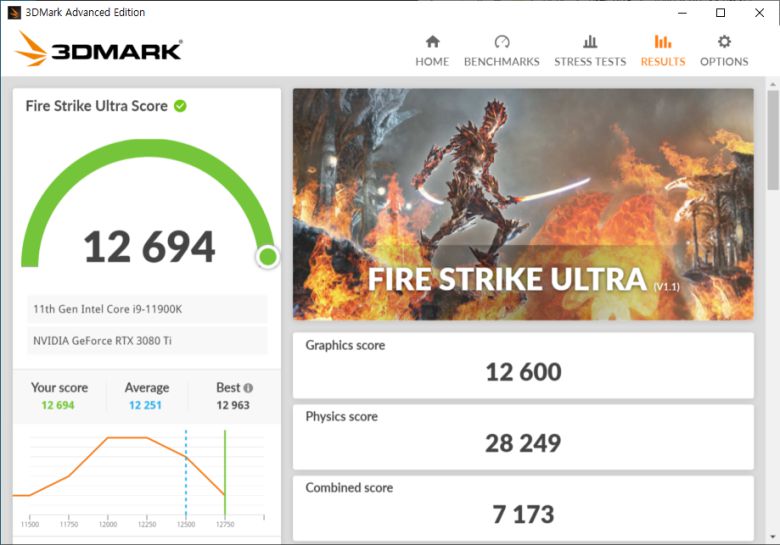Viewport: 780px width, 545px height.
Task: Go to the Home section icon
Action: (x=432, y=42)
